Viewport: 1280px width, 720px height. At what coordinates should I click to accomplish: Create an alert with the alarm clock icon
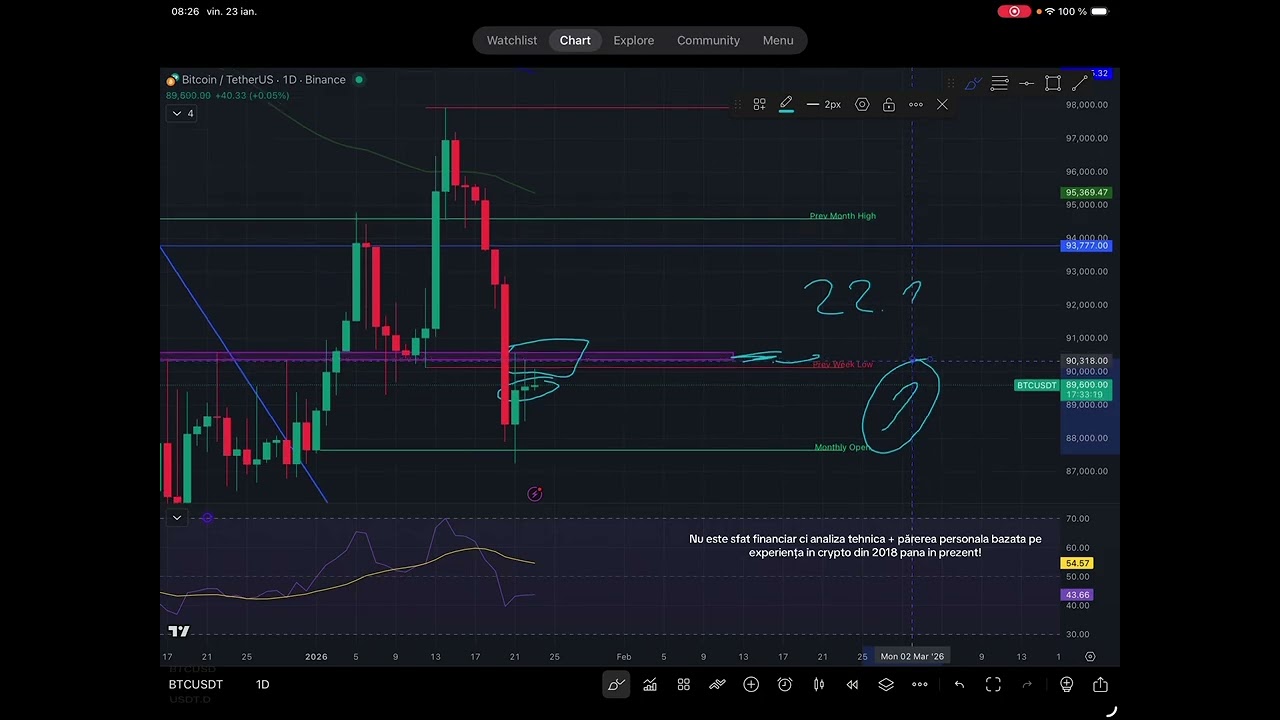(x=785, y=685)
